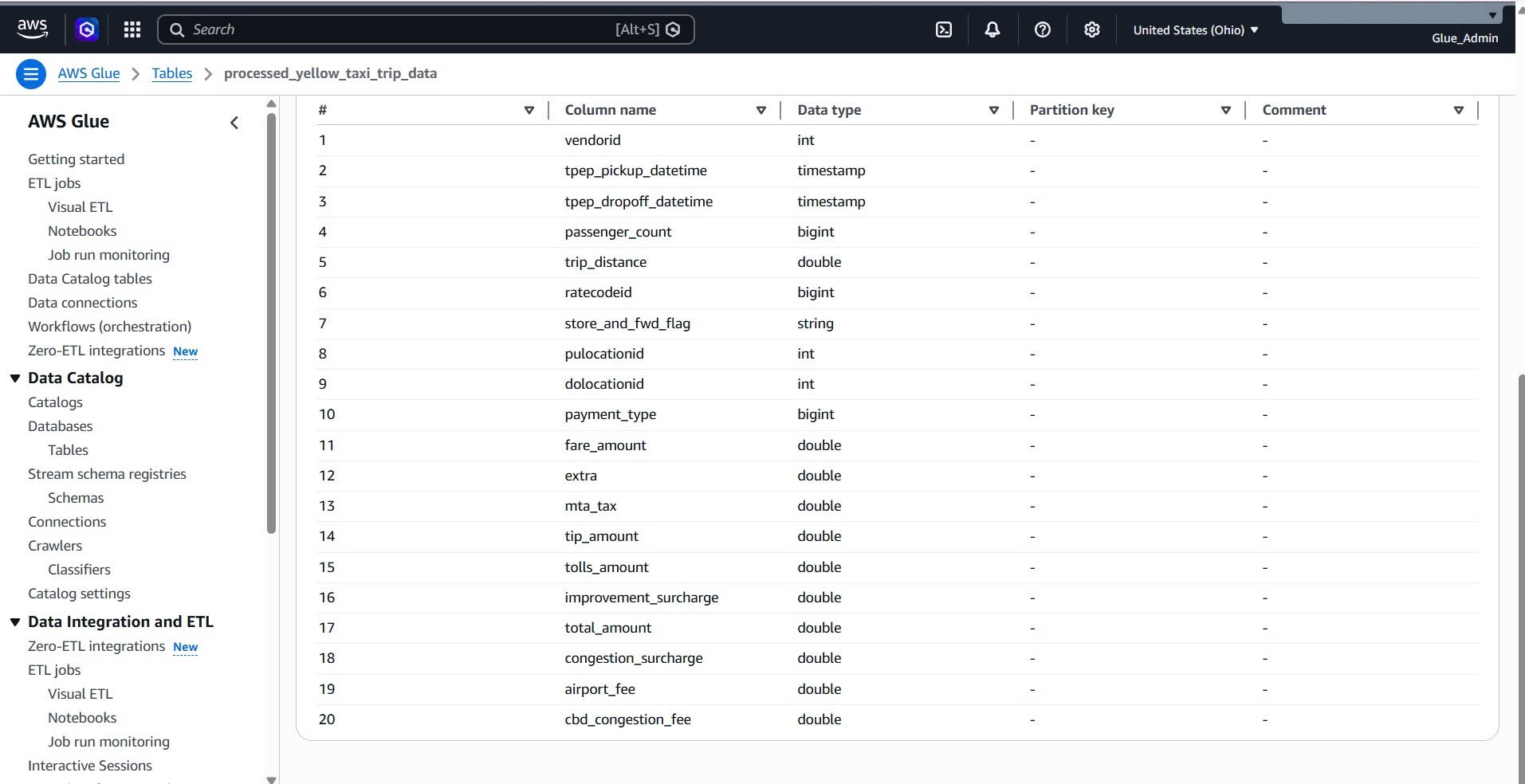This screenshot has width=1525, height=784.
Task: Select the pulocationid column name
Action: 603,354
